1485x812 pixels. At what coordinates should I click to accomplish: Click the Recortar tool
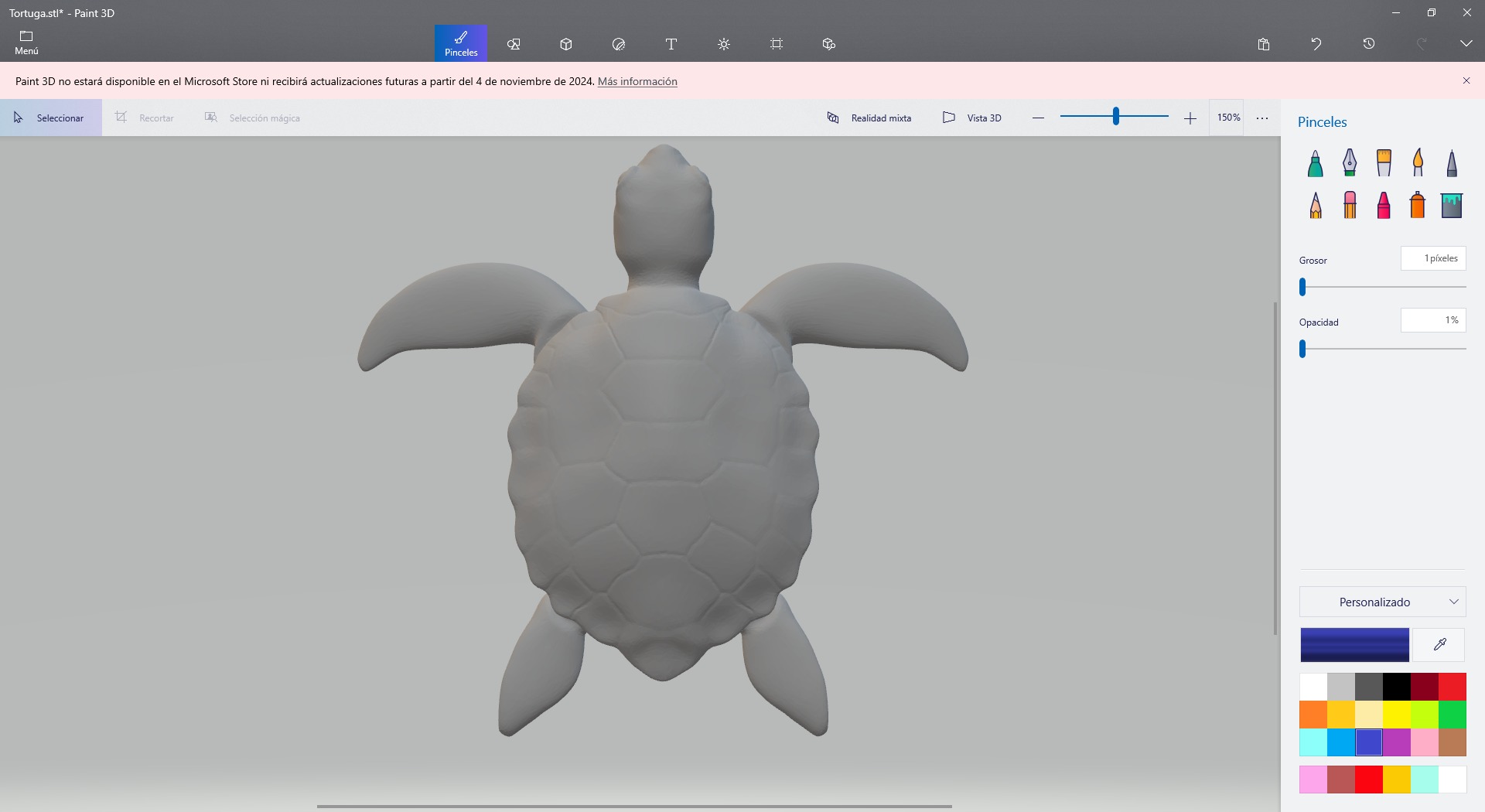click(x=145, y=118)
